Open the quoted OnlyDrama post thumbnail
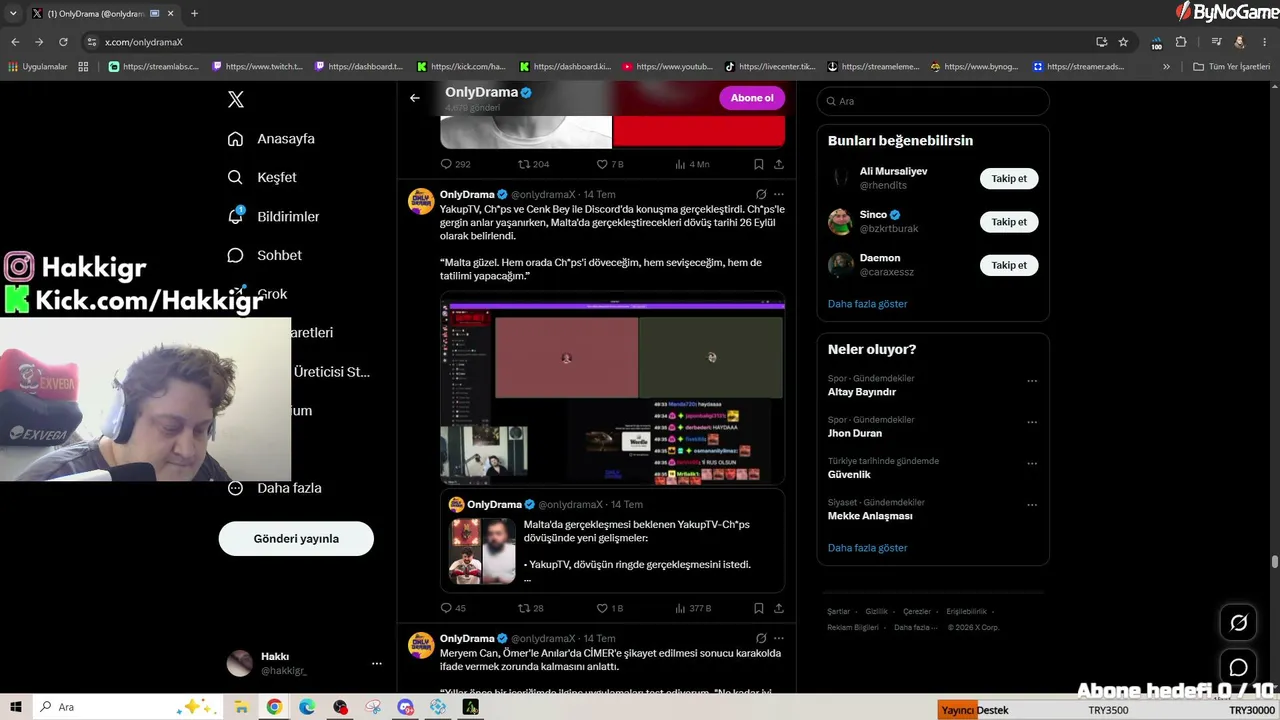Image resolution: width=1280 pixels, height=720 pixels. click(482, 550)
